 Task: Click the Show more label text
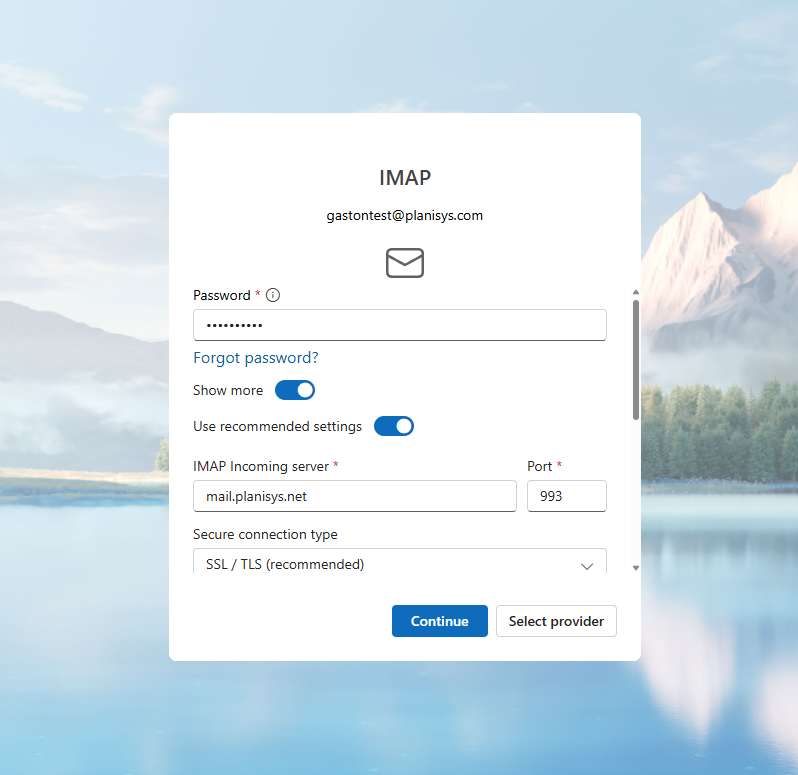tap(228, 390)
